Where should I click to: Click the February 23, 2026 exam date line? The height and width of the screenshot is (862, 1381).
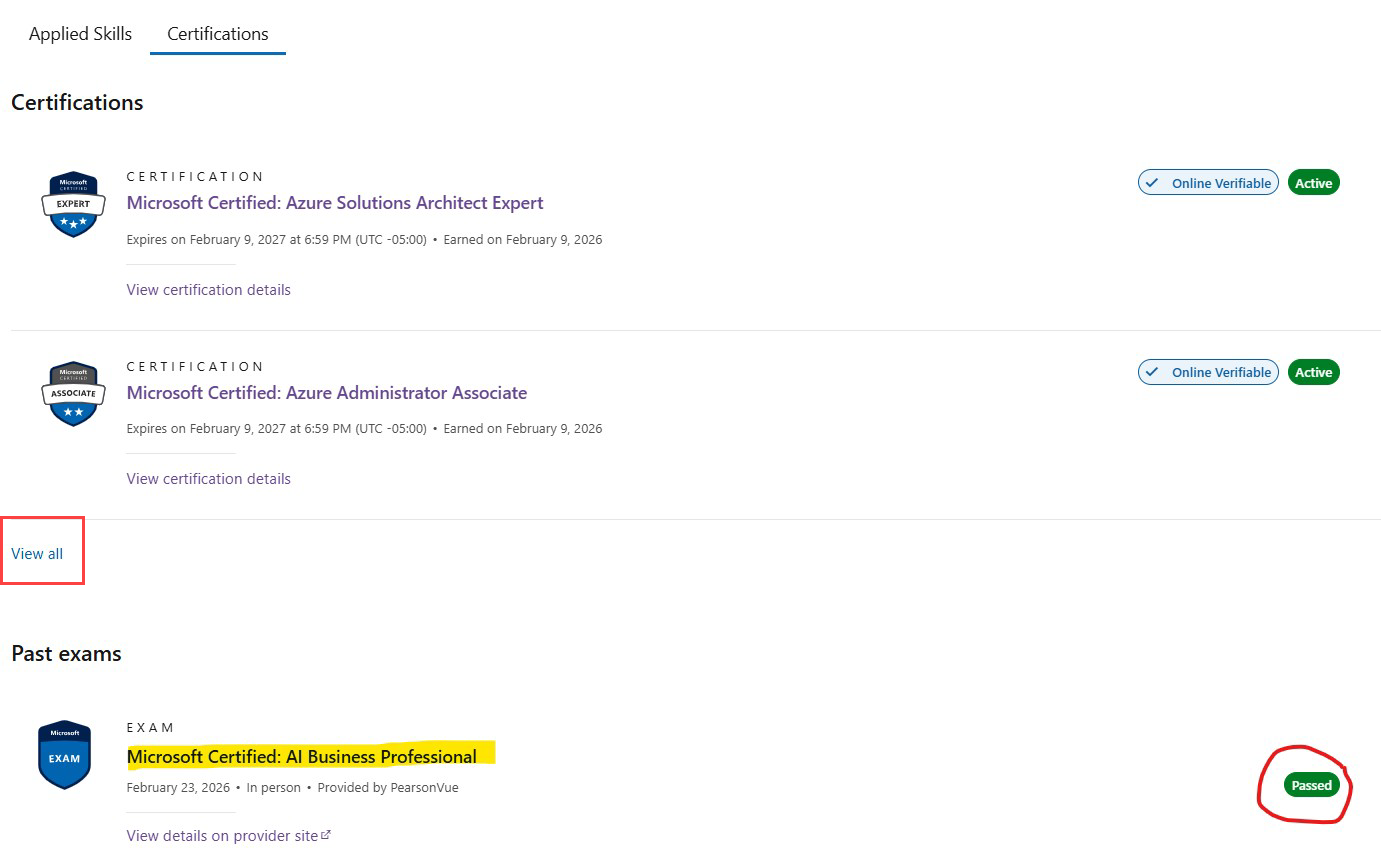click(293, 788)
